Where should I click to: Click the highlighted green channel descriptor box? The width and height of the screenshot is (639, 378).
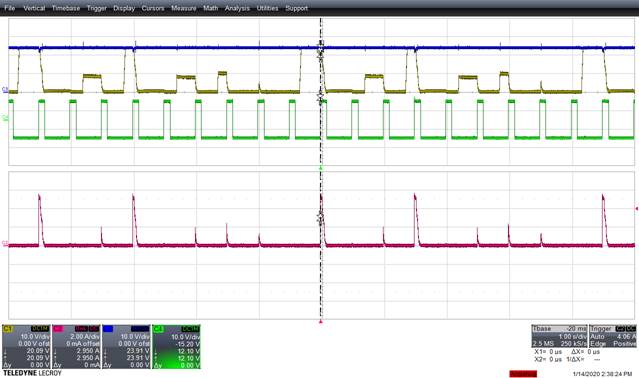(x=176, y=347)
